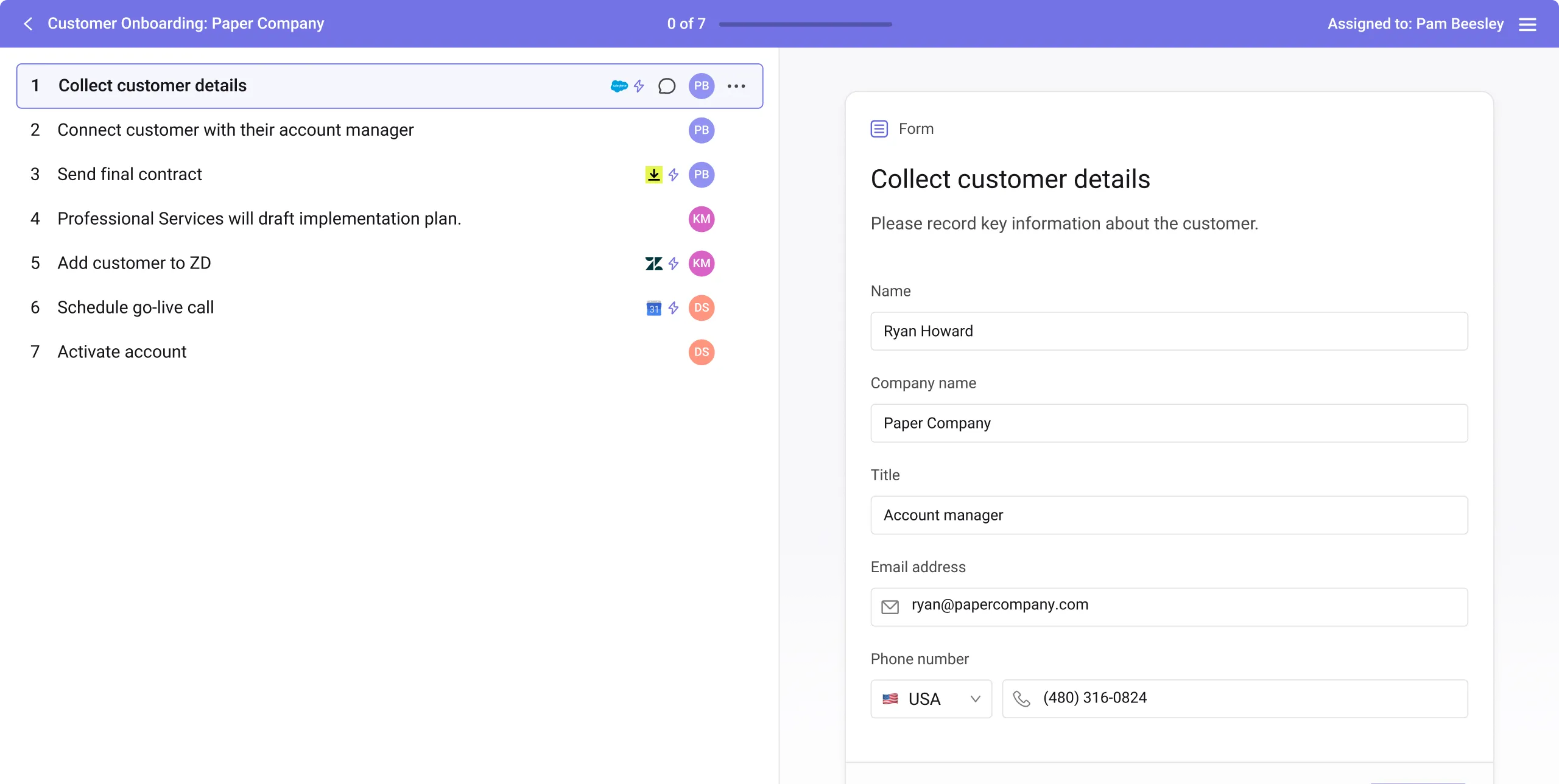
Task: Click the phone number input field
Action: coord(1235,699)
